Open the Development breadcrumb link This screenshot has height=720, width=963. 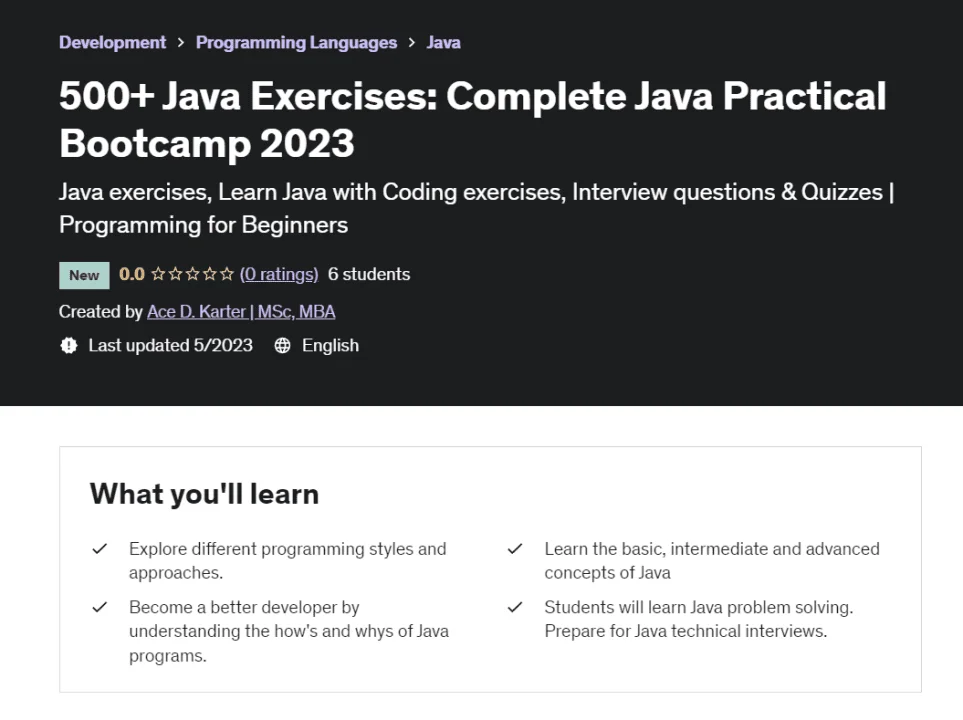click(x=112, y=42)
